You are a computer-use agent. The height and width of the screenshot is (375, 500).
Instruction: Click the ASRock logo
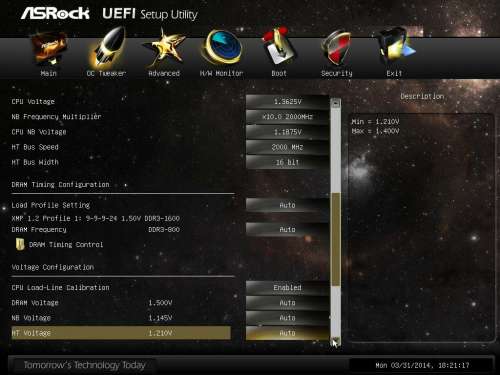click(55, 13)
